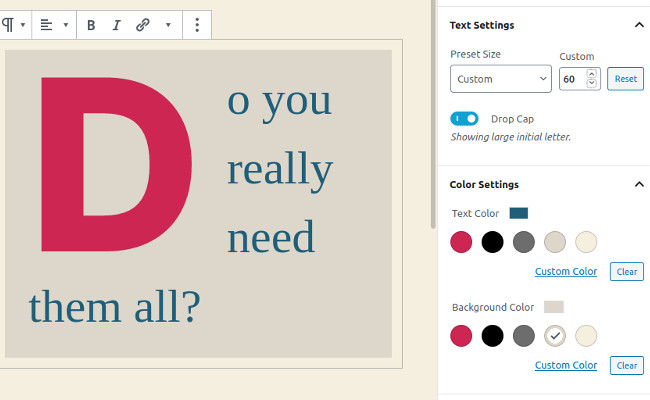The height and width of the screenshot is (400, 650).
Task: Collapse the Color Settings panel
Action: click(638, 185)
